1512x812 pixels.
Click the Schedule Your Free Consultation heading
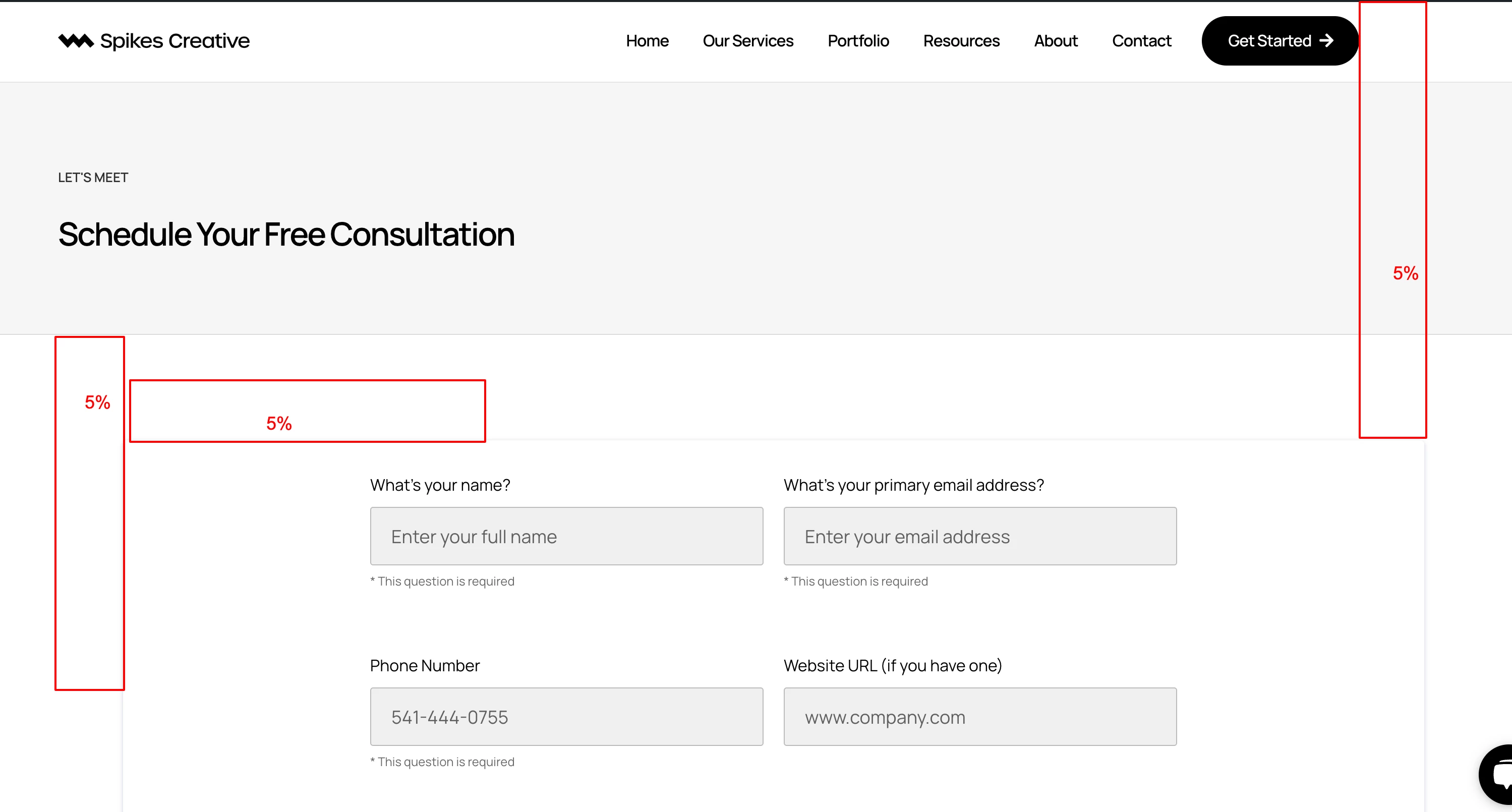(x=286, y=234)
